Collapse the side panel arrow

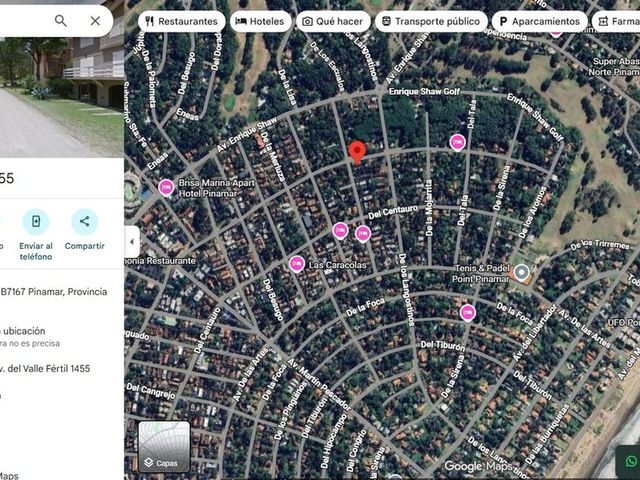132,242
